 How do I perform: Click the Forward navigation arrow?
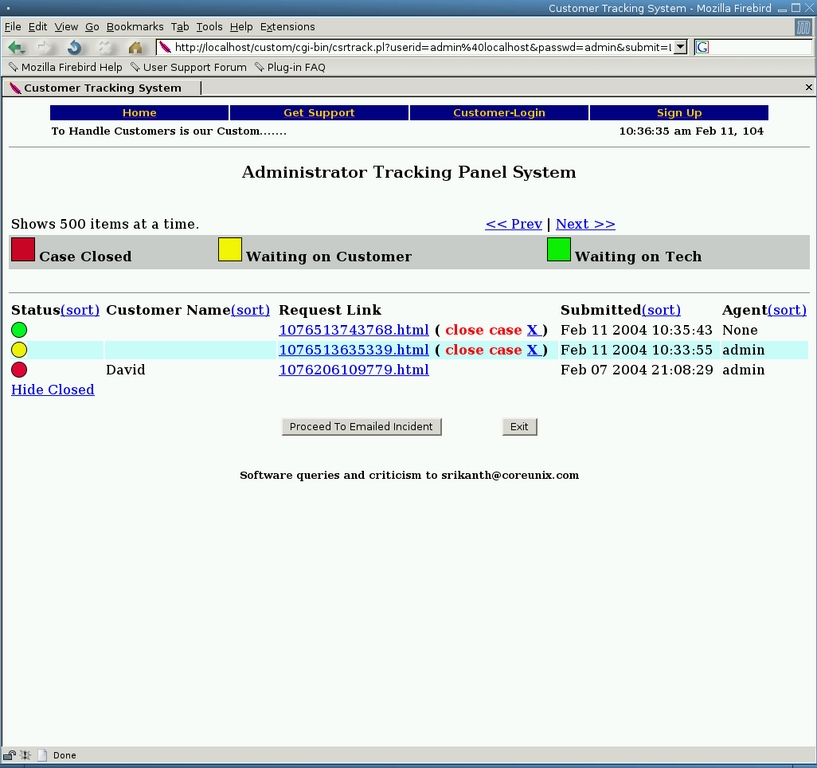tap(44, 47)
